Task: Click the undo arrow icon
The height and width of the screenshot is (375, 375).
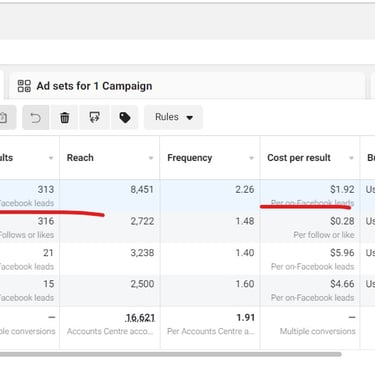Action: click(x=35, y=117)
